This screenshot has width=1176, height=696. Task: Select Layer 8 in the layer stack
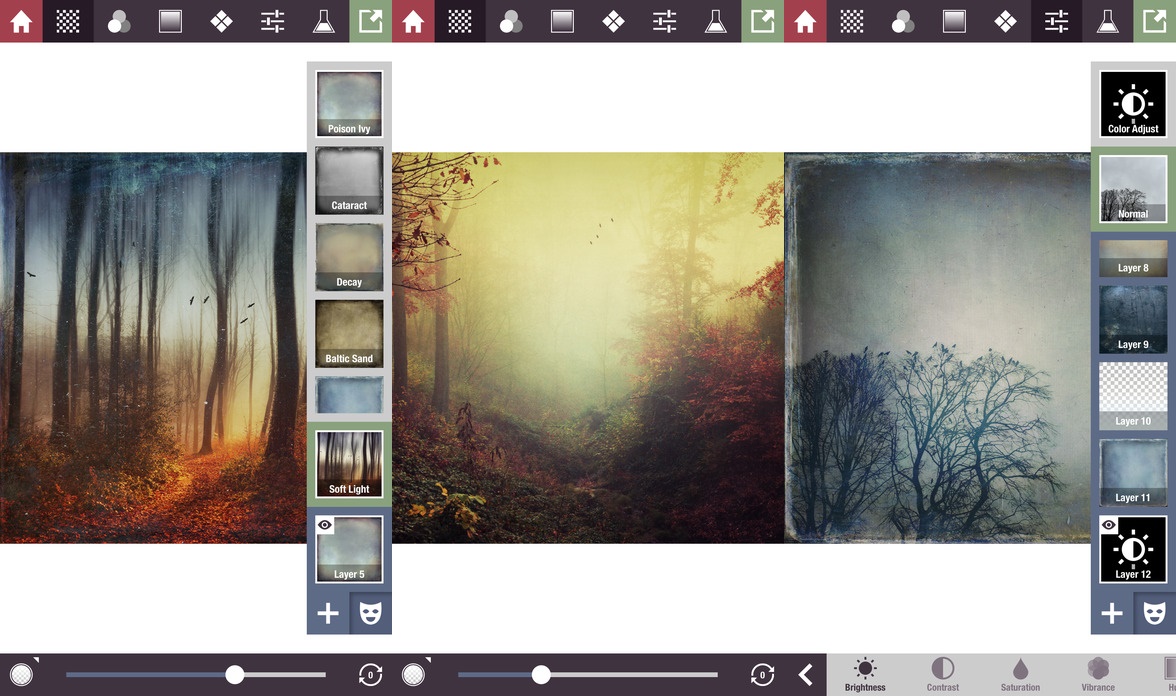pos(1132,258)
